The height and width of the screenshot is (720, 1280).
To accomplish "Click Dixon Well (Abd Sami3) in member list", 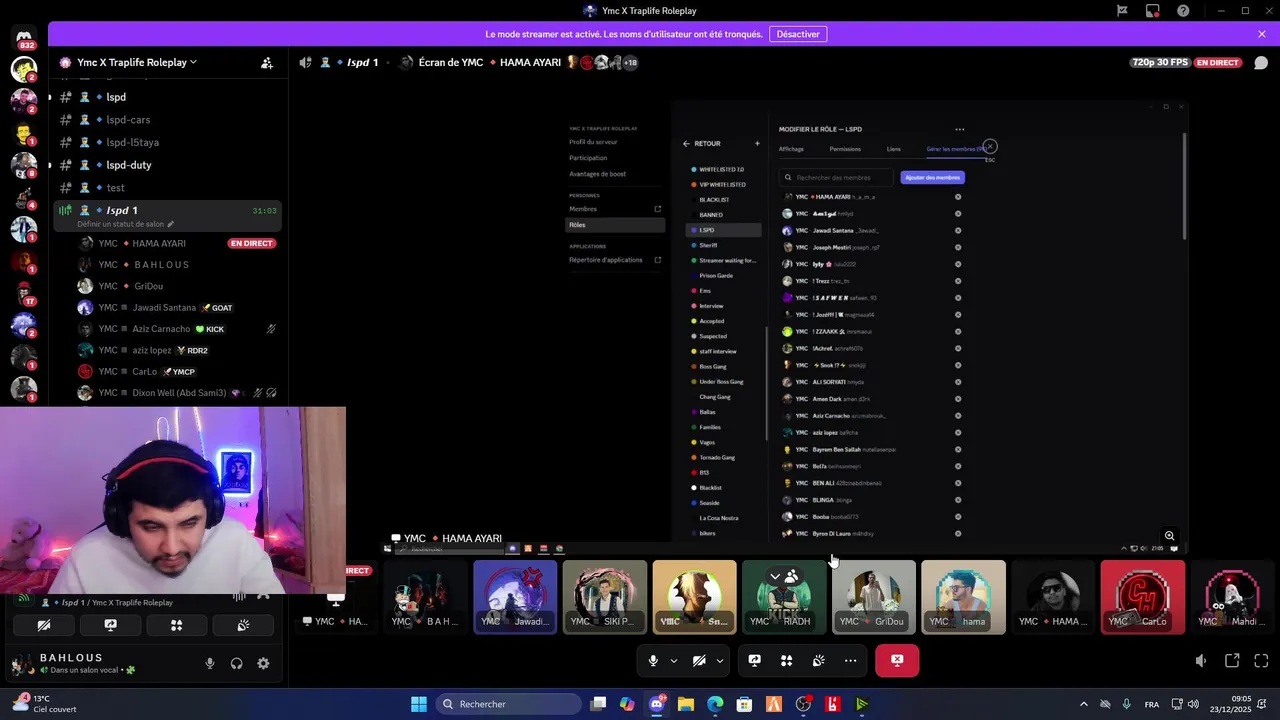I will [178, 393].
